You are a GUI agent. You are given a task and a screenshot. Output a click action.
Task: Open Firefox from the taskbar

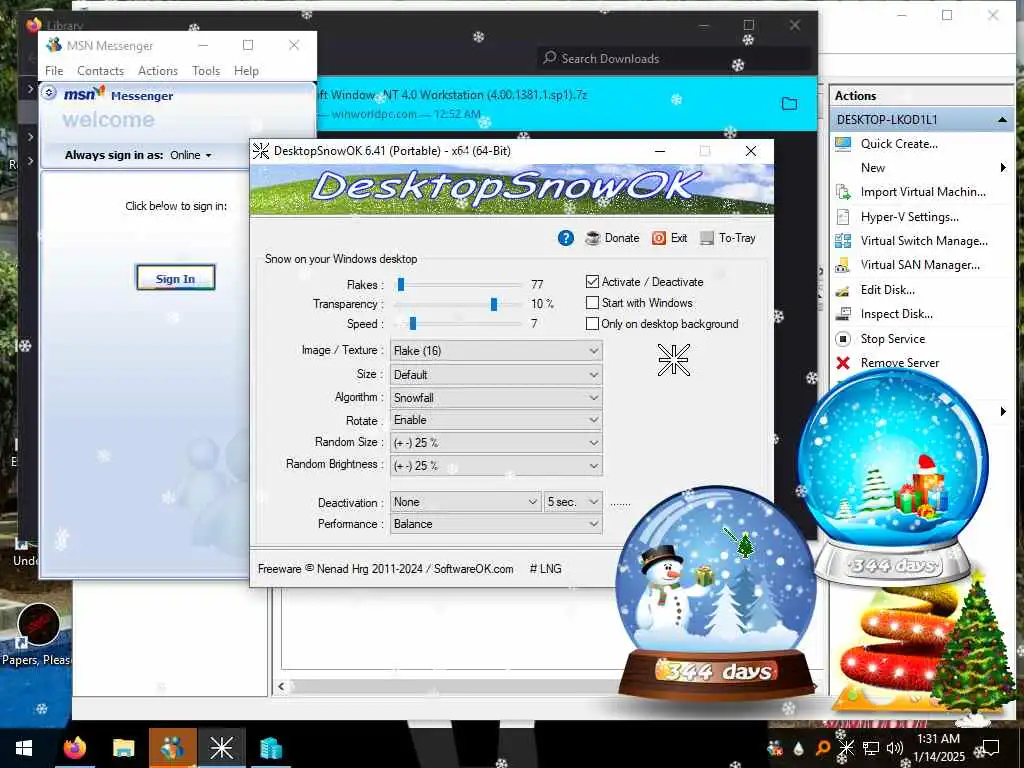click(74, 748)
